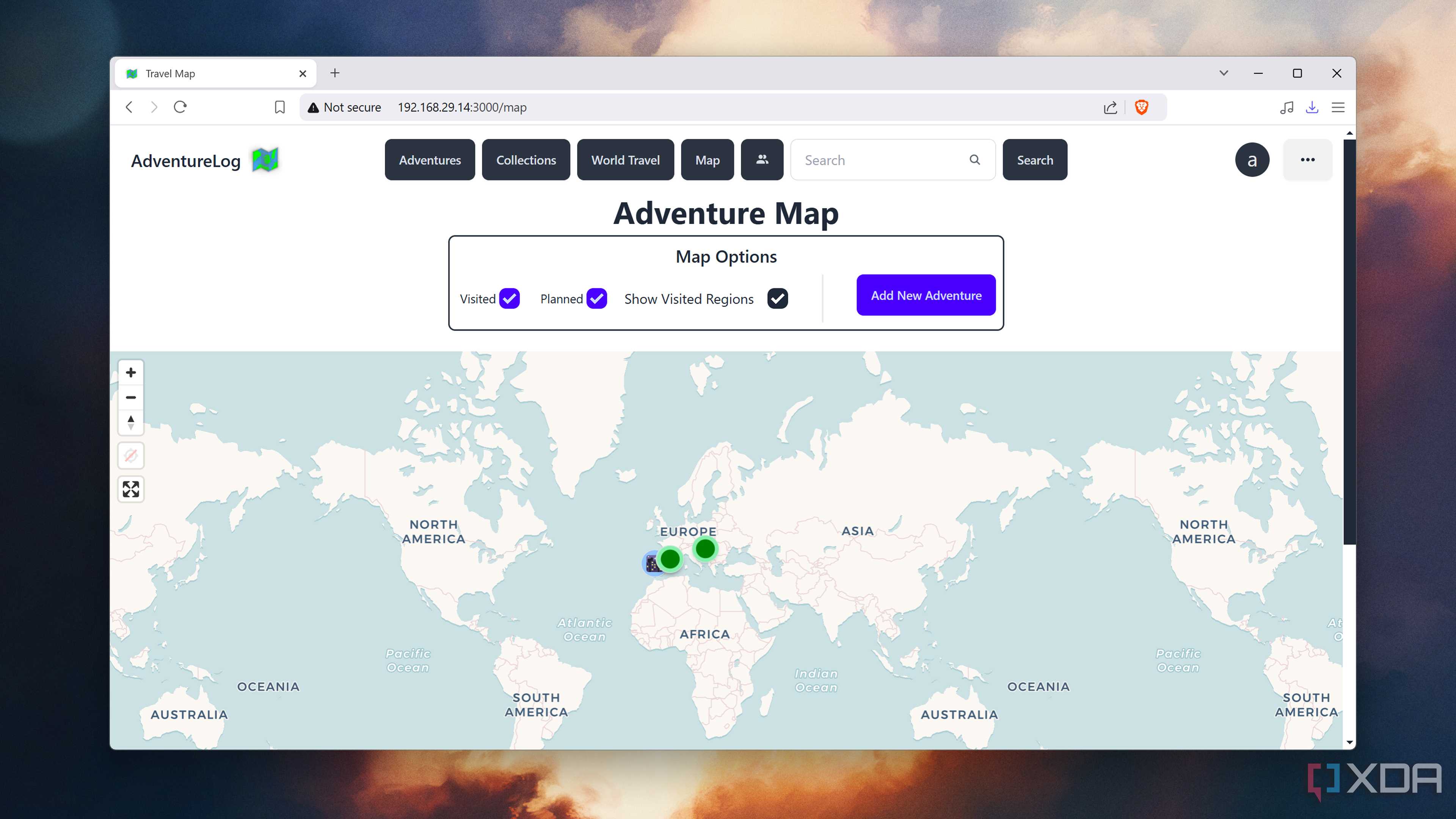
Task: Open Brave Shields lion icon
Action: coord(1142,107)
